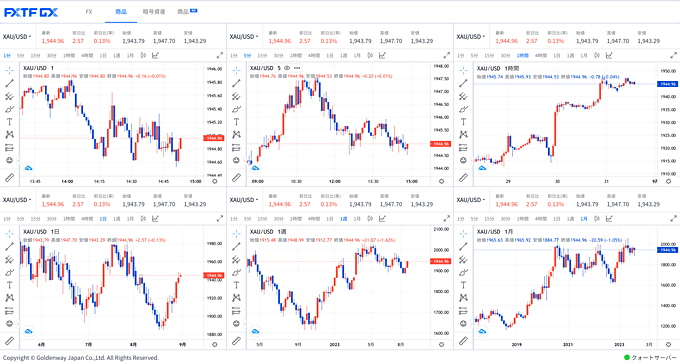
Task: Click the FXTF GX logo
Action: click(x=31, y=13)
